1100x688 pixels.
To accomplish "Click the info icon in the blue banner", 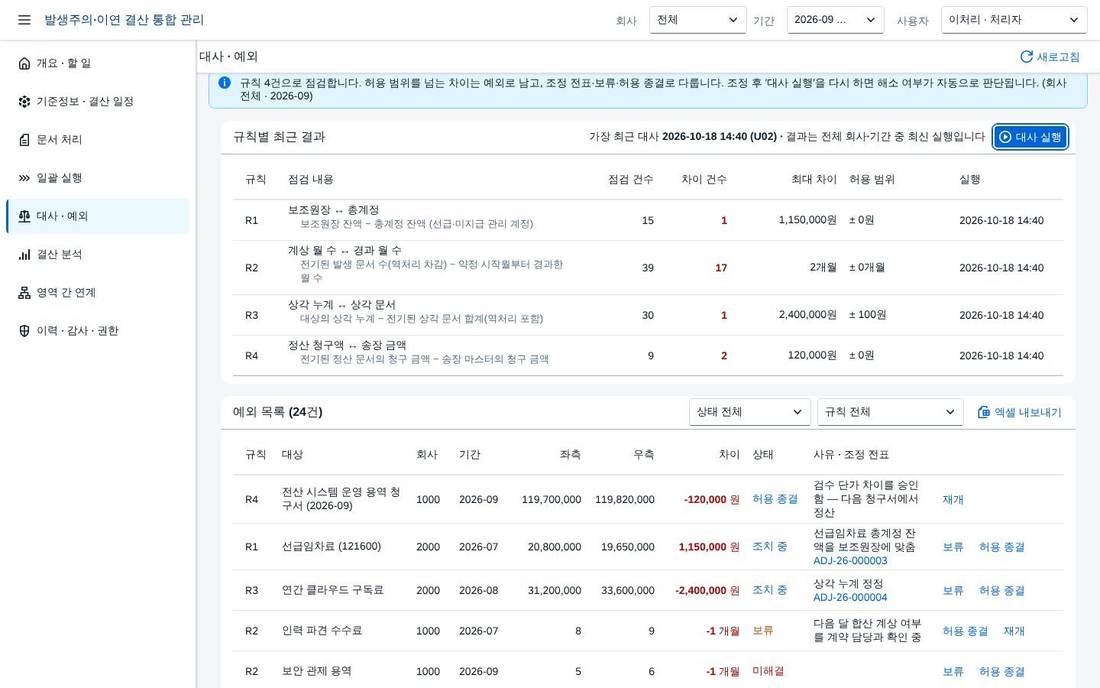I will click(224, 83).
